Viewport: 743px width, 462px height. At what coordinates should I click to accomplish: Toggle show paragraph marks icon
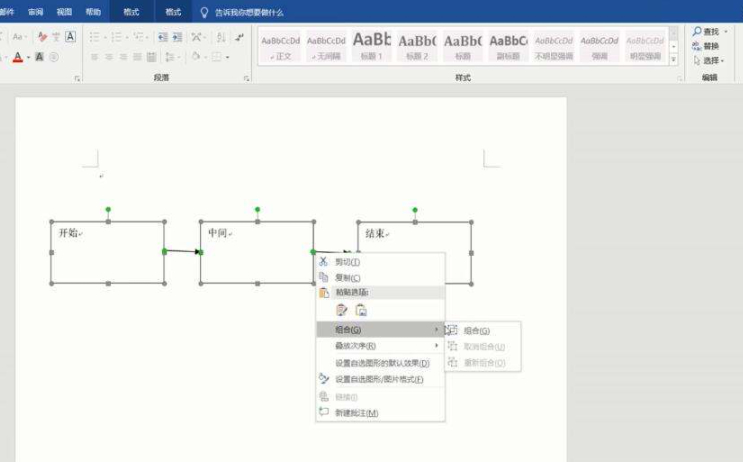coord(240,37)
